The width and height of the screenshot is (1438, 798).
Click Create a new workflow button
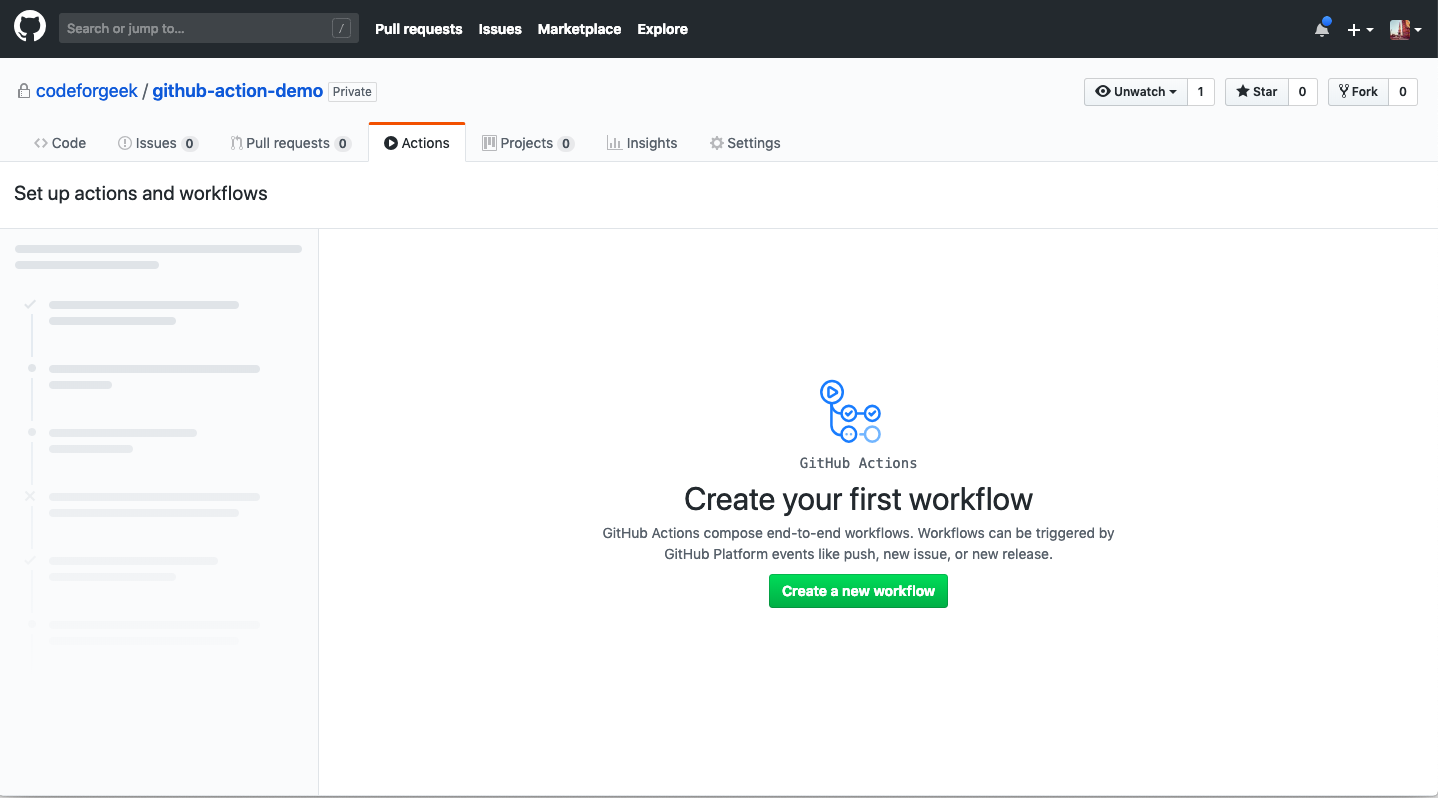coord(858,591)
